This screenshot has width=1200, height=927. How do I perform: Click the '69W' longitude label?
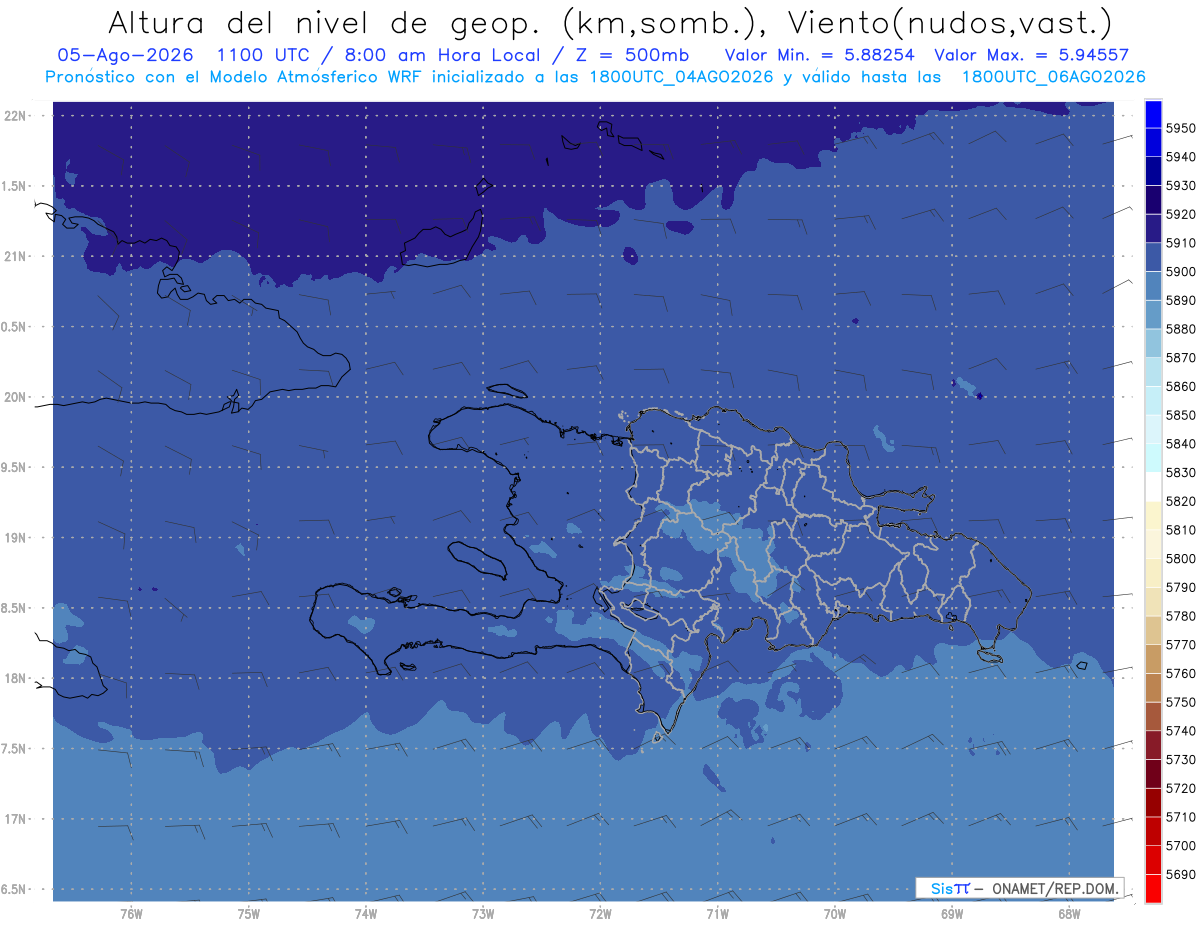pyautogui.click(x=952, y=914)
